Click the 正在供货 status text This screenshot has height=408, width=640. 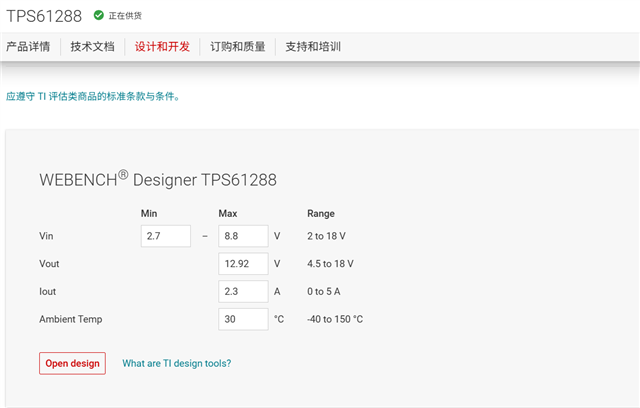[125, 16]
